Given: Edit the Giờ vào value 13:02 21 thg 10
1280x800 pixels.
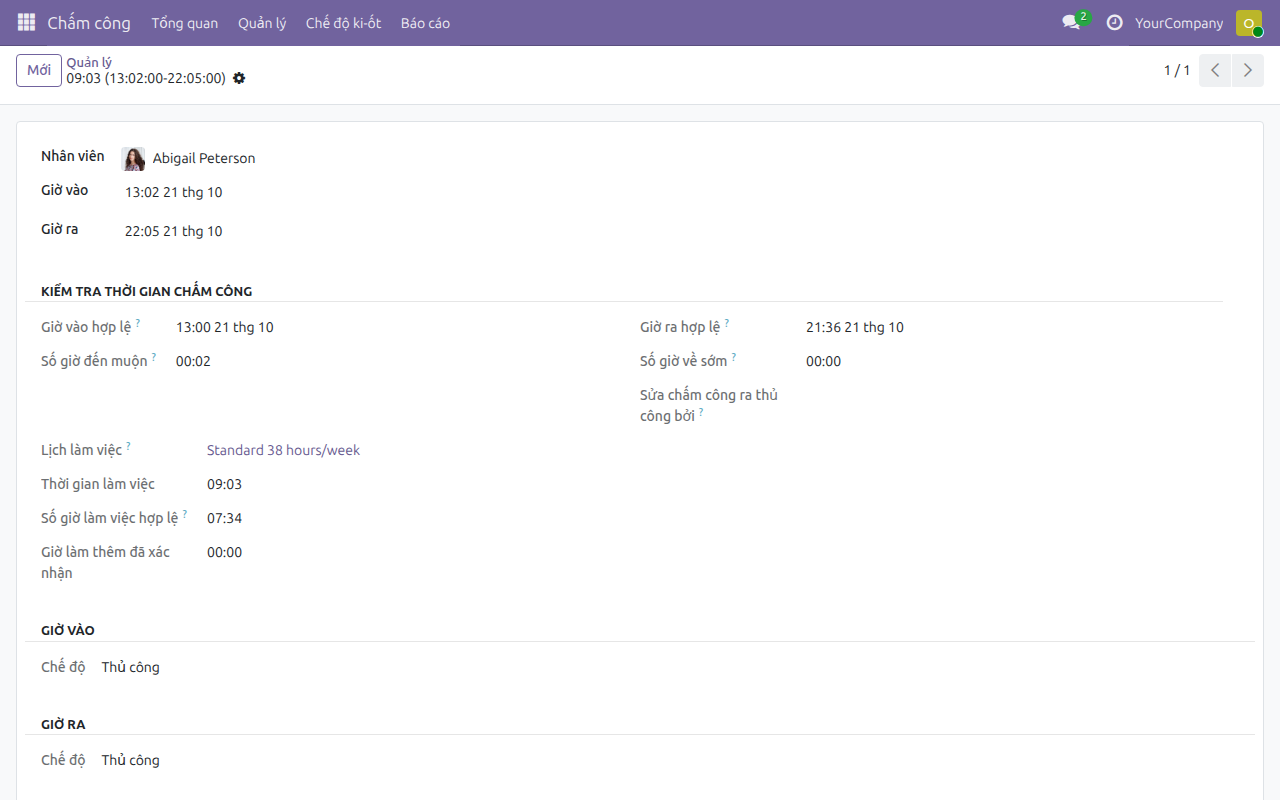Looking at the screenshot, I should pos(174,192).
